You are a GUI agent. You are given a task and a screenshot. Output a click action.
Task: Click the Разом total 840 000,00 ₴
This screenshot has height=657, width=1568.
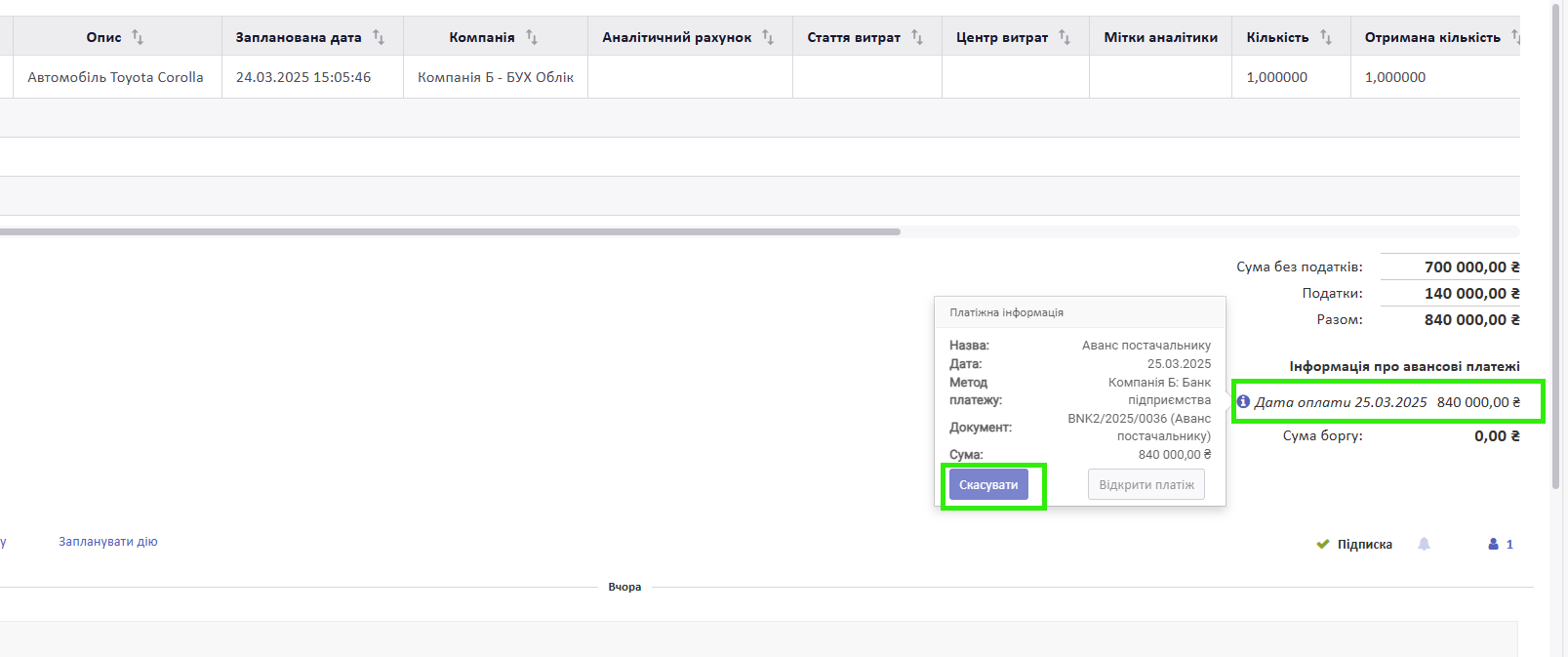click(x=1472, y=319)
